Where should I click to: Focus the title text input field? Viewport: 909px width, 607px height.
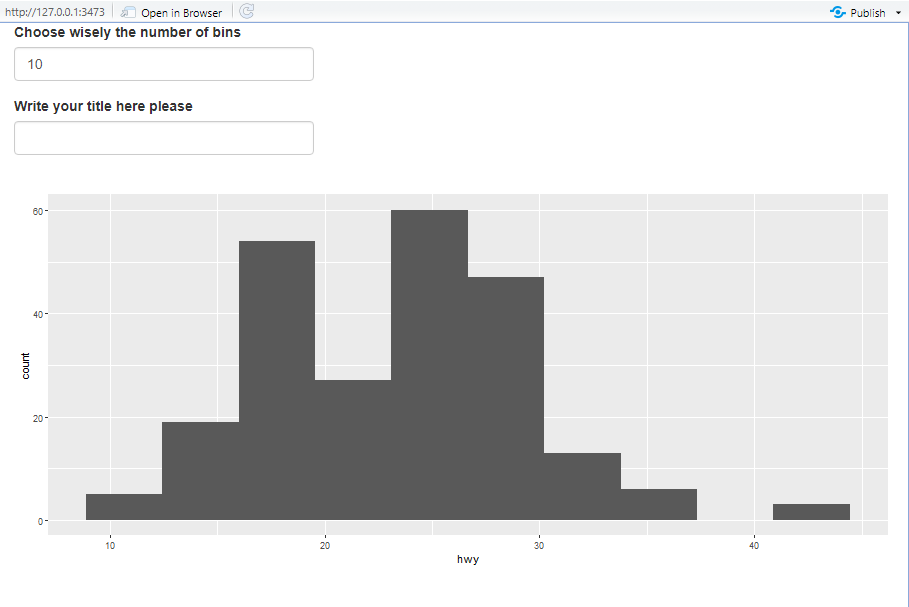click(163, 138)
